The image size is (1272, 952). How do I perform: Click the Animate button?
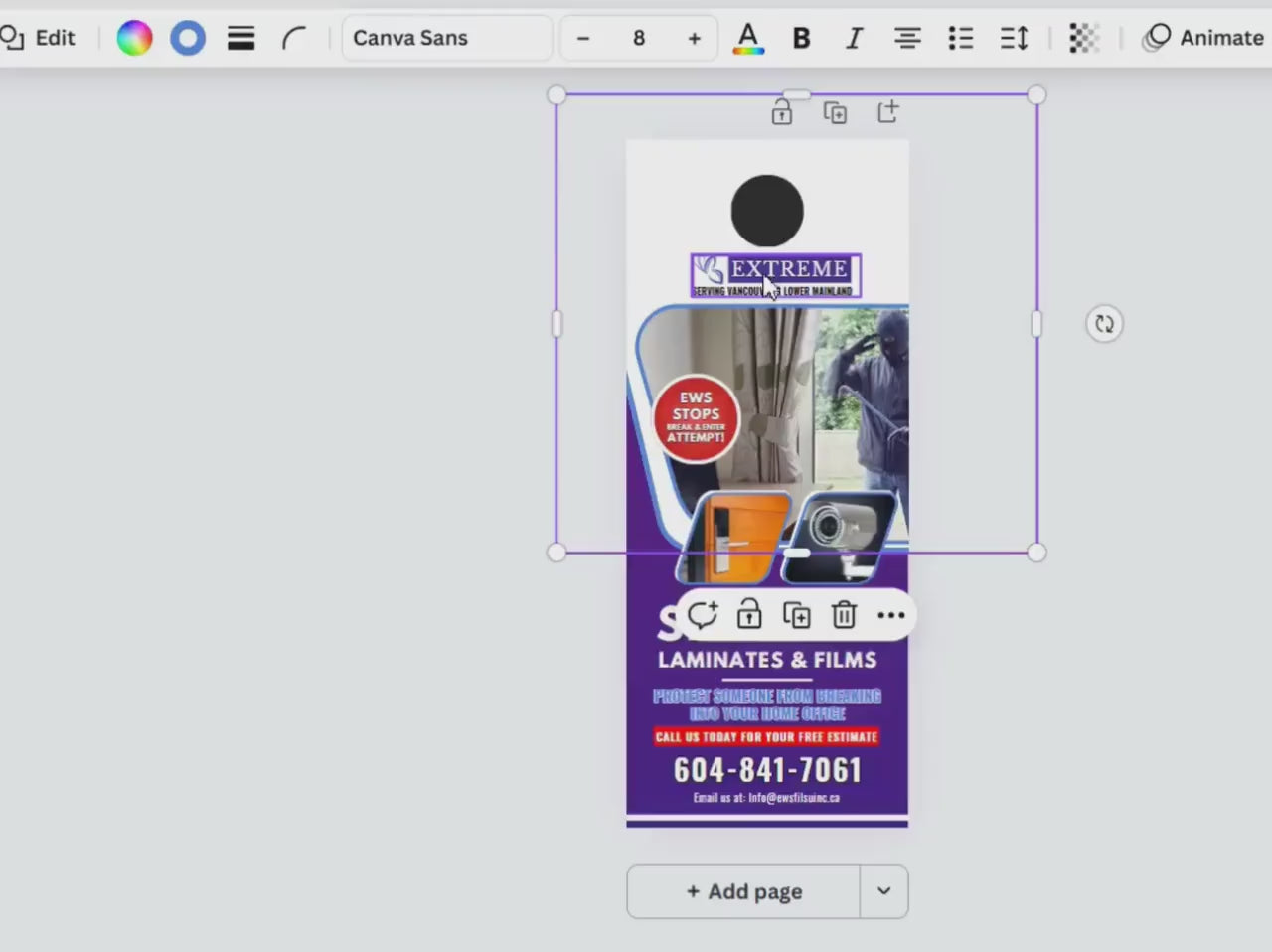(x=1202, y=38)
